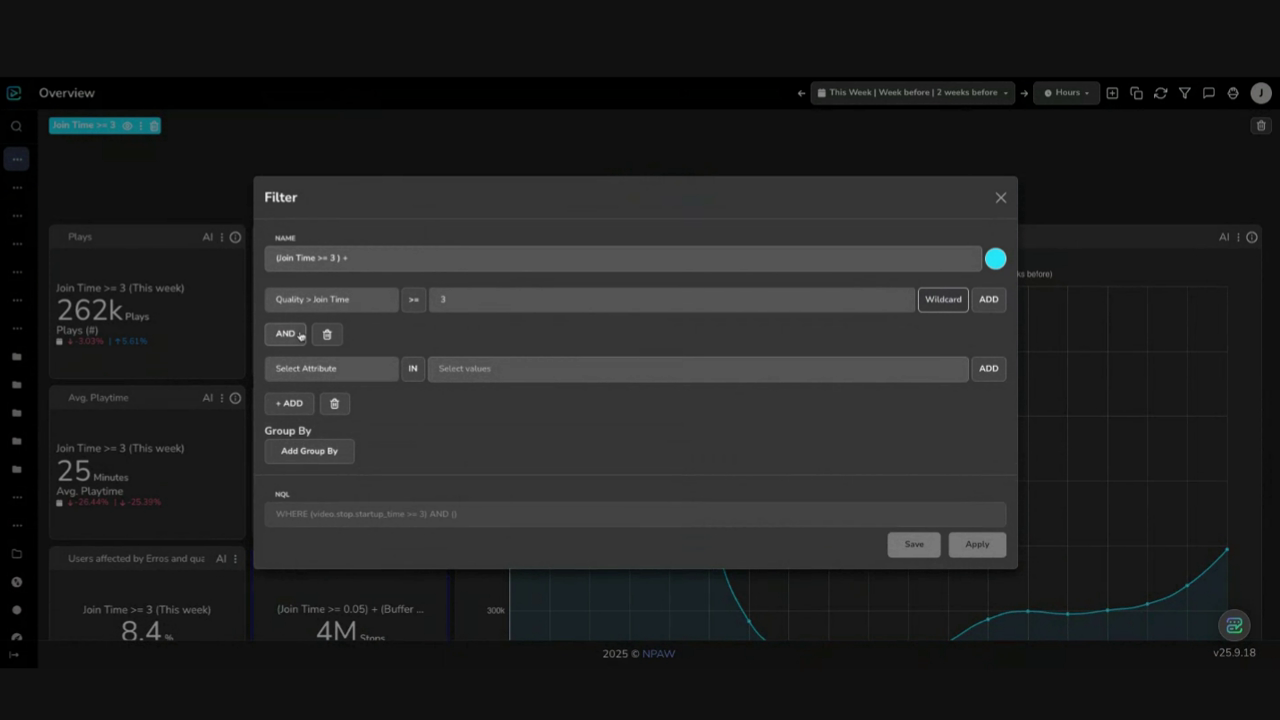The image size is (1280, 720).
Task: Click the highlighted sidebar menu item
Action: click(16, 159)
